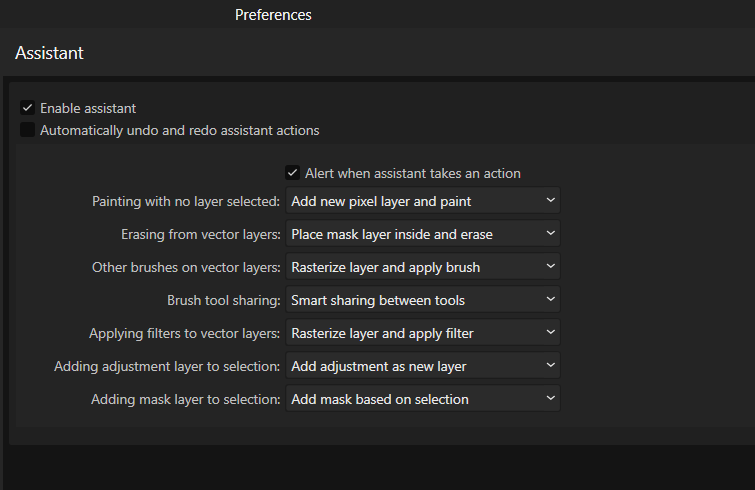Click chevron arrow for Erasing from vector layers
755x490 pixels.
(x=550, y=233)
